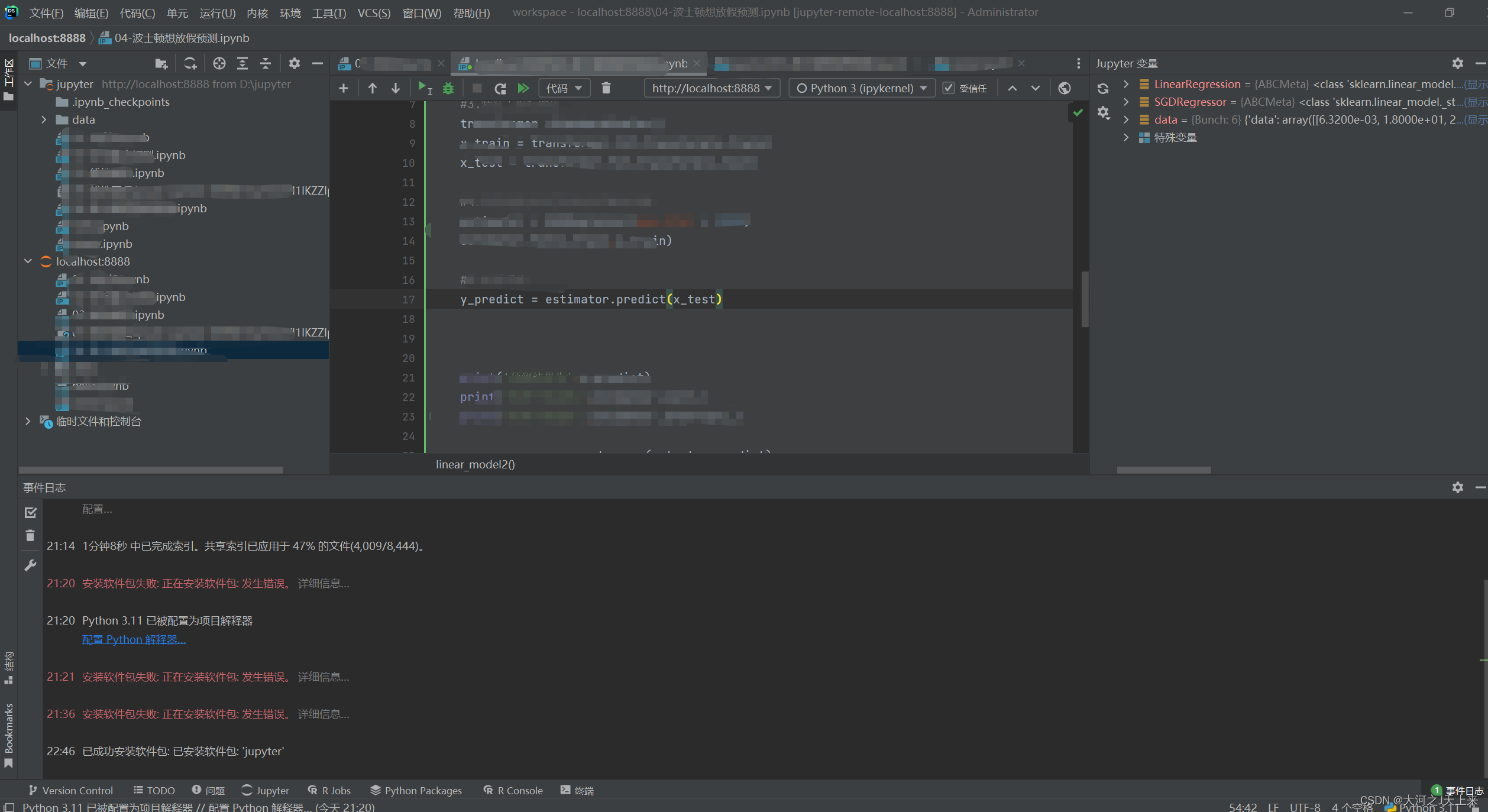The height and width of the screenshot is (812, 1488).
Task: Open the Python 3 (ipykernel) interpreter dropdown
Action: (x=861, y=88)
